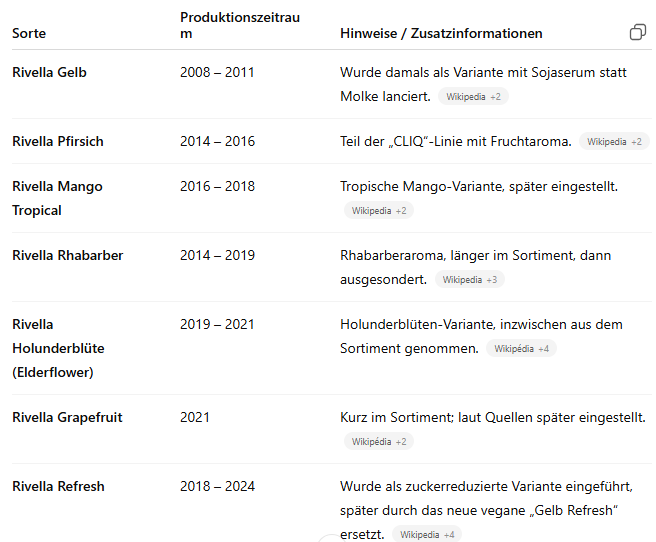Click the Hinweise / Zusatzinformationen header
The width and height of the screenshot is (656, 542).
441,33
